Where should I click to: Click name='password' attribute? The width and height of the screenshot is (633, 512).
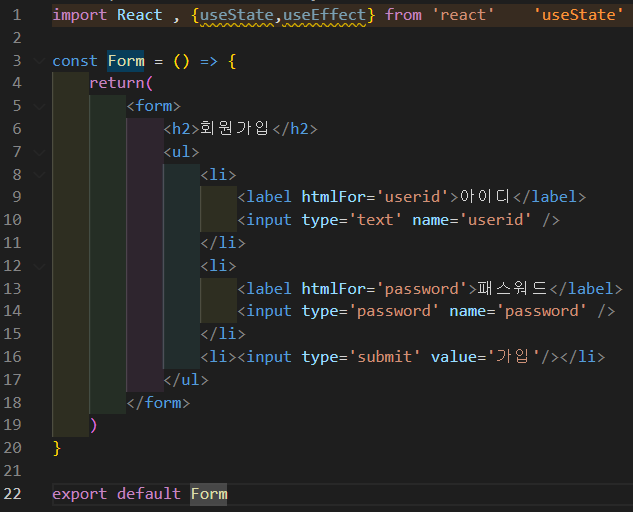click(518, 311)
